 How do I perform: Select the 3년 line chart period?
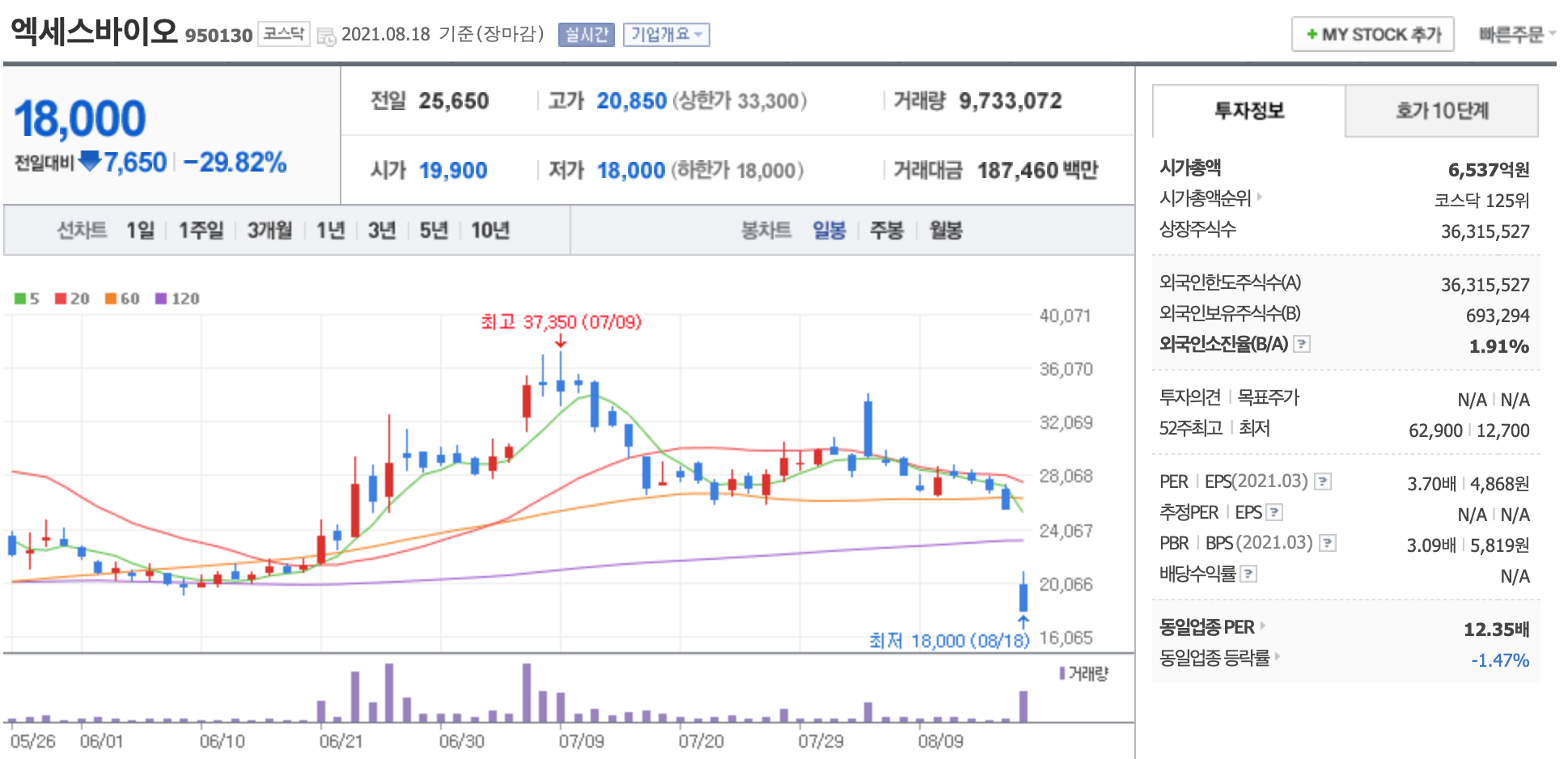382,231
